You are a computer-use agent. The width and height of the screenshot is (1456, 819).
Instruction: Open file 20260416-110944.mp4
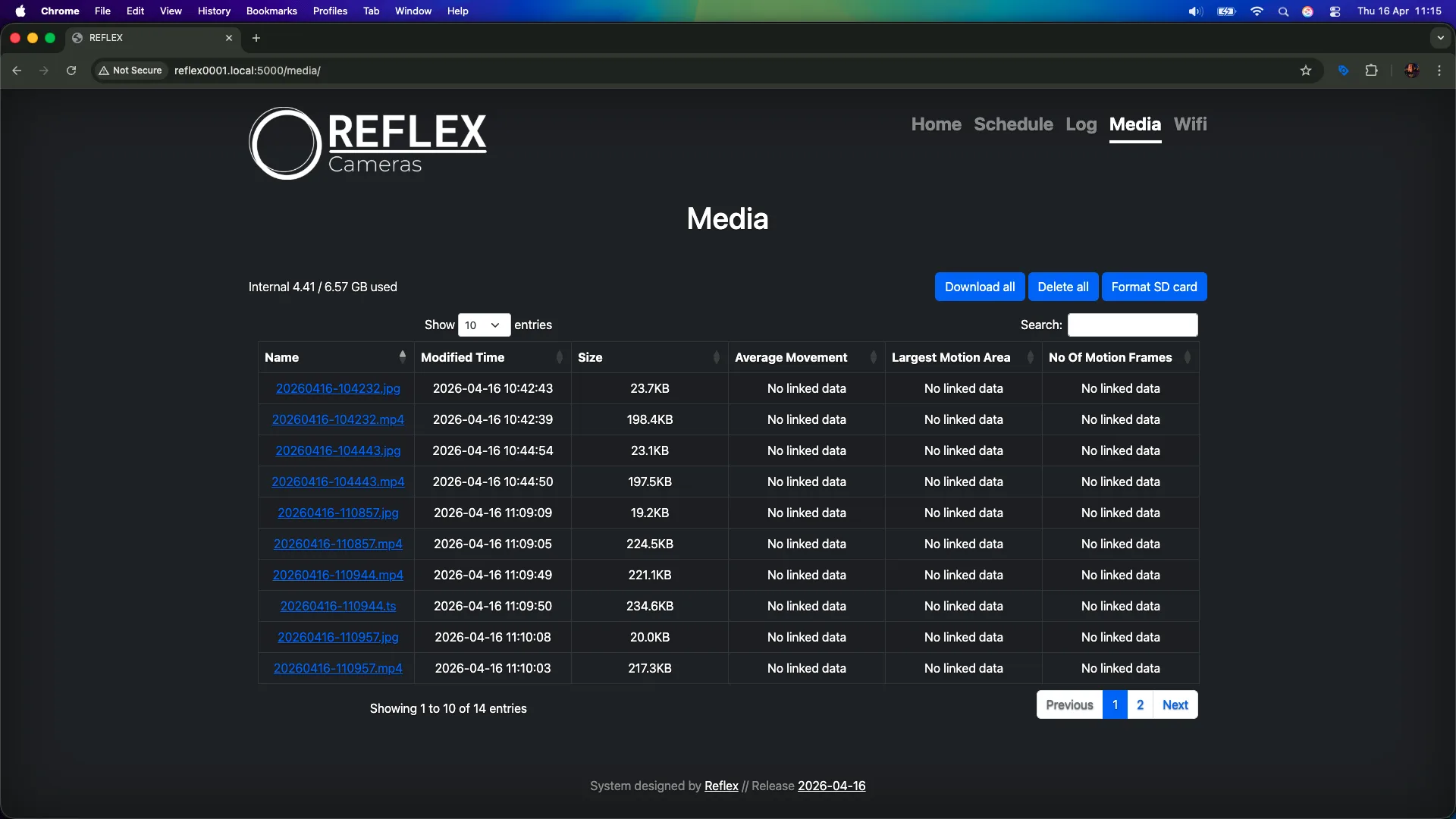pos(338,575)
